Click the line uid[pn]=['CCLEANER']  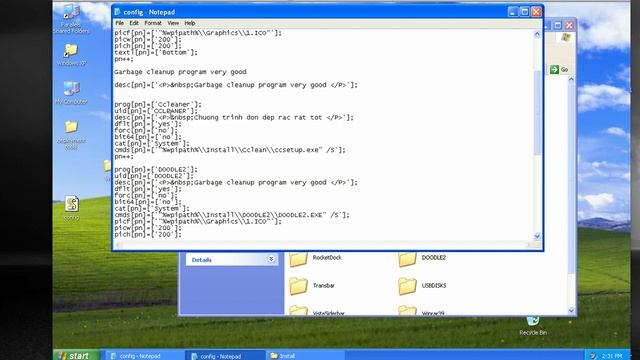point(156,111)
